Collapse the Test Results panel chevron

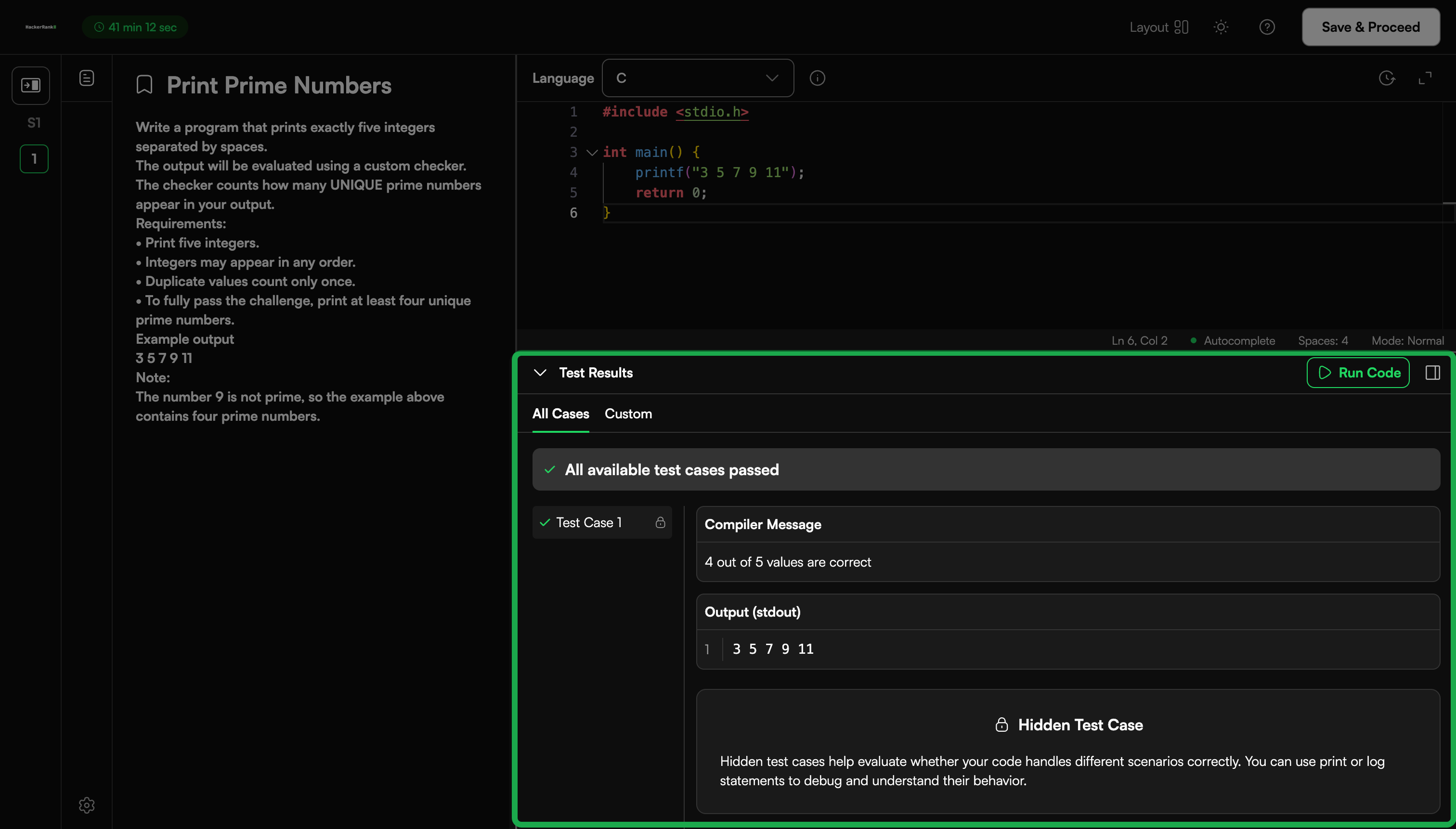click(x=540, y=372)
